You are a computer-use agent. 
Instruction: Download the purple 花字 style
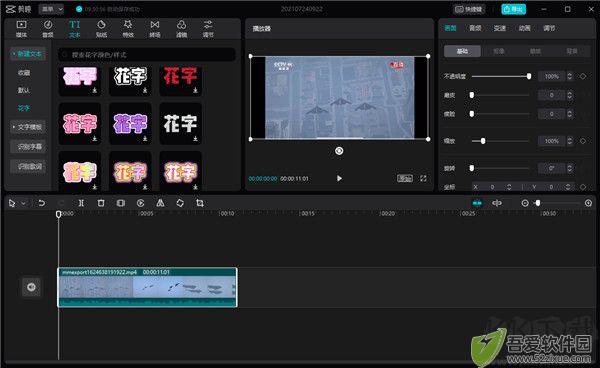point(145,138)
